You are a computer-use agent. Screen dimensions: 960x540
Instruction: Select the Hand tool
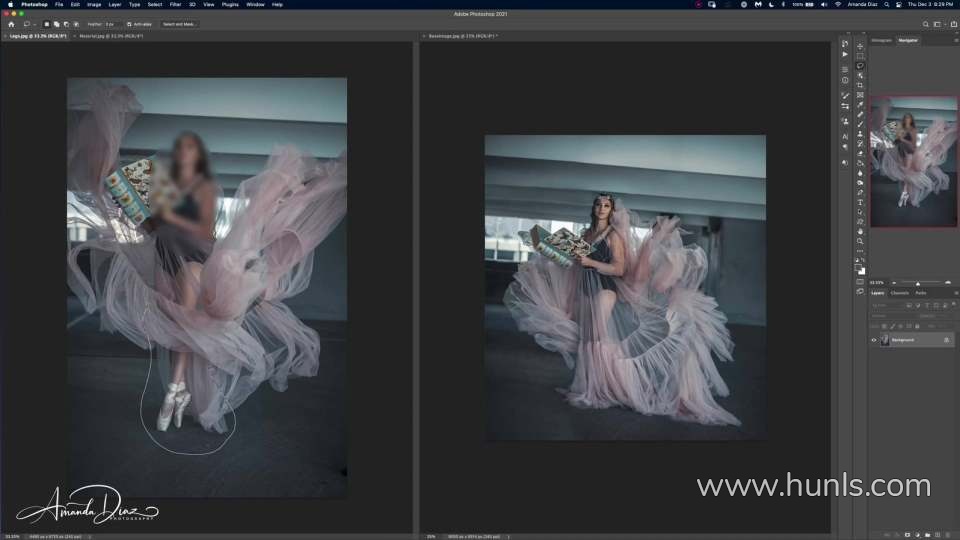pyautogui.click(x=860, y=231)
